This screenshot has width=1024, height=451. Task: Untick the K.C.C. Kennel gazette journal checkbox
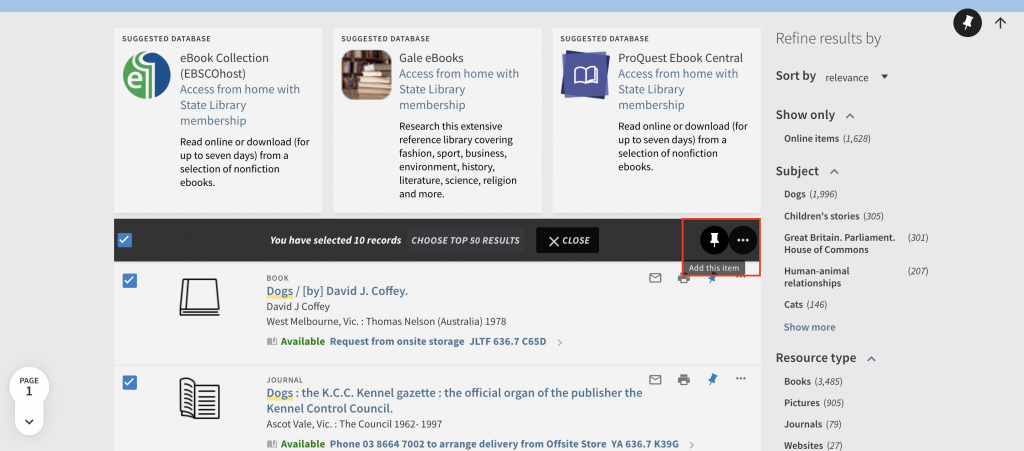(130, 383)
